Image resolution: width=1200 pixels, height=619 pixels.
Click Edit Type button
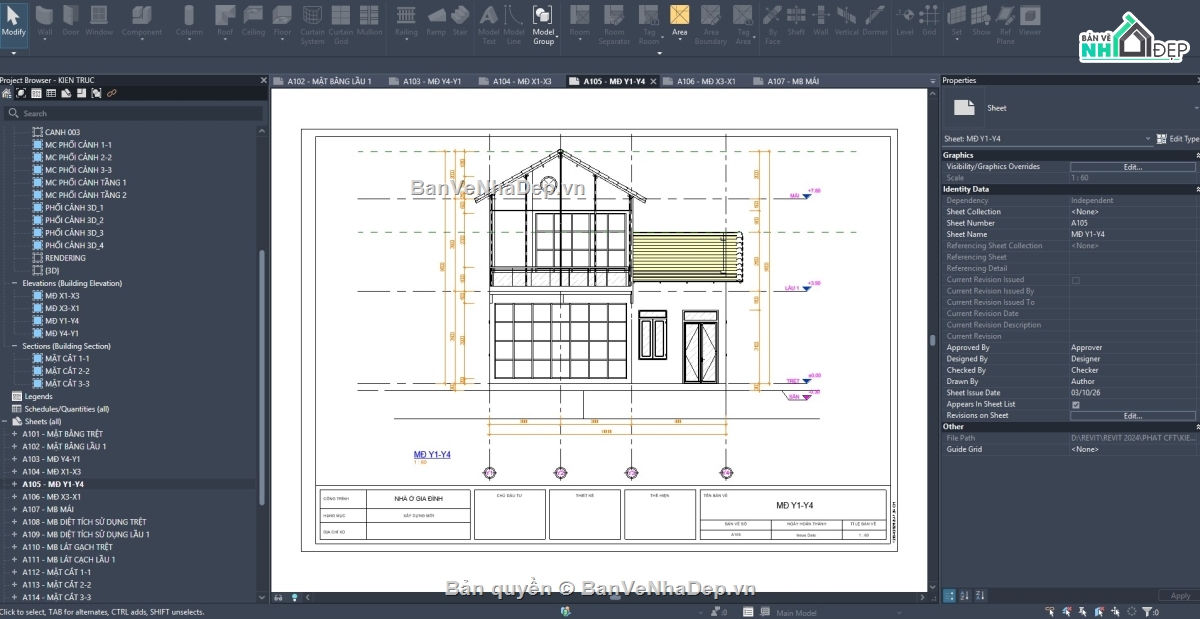1177,139
